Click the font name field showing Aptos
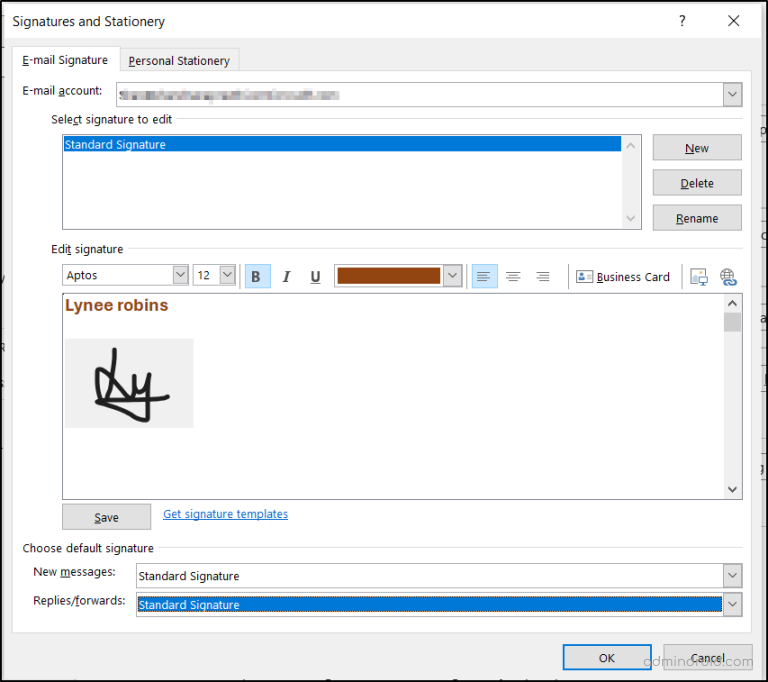768x682 pixels. coord(118,275)
